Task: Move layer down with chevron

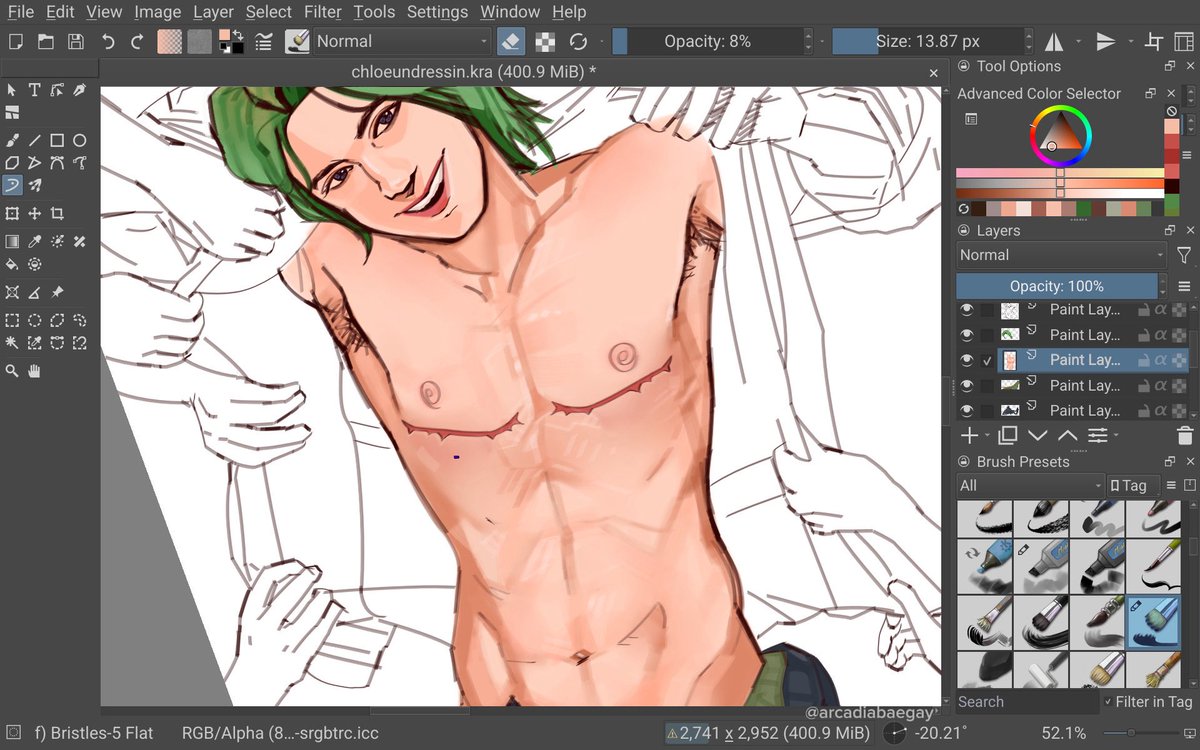Action: [1037, 435]
